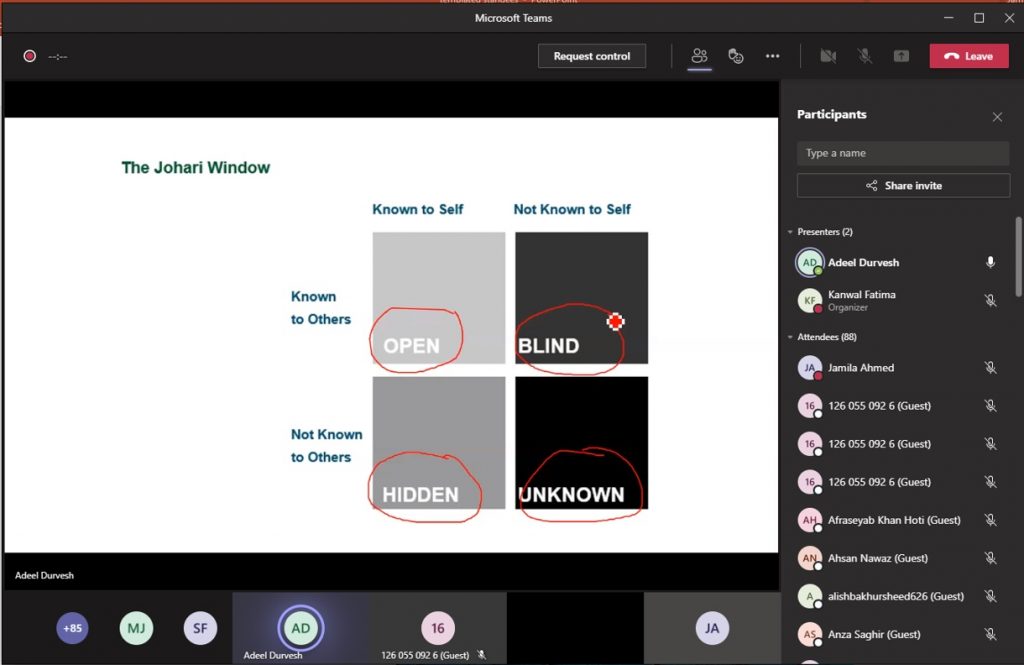Image resolution: width=1024 pixels, height=665 pixels.
Task: Click Afraseyab Khan Hoti's muted mic icon
Action: coord(990,520)
